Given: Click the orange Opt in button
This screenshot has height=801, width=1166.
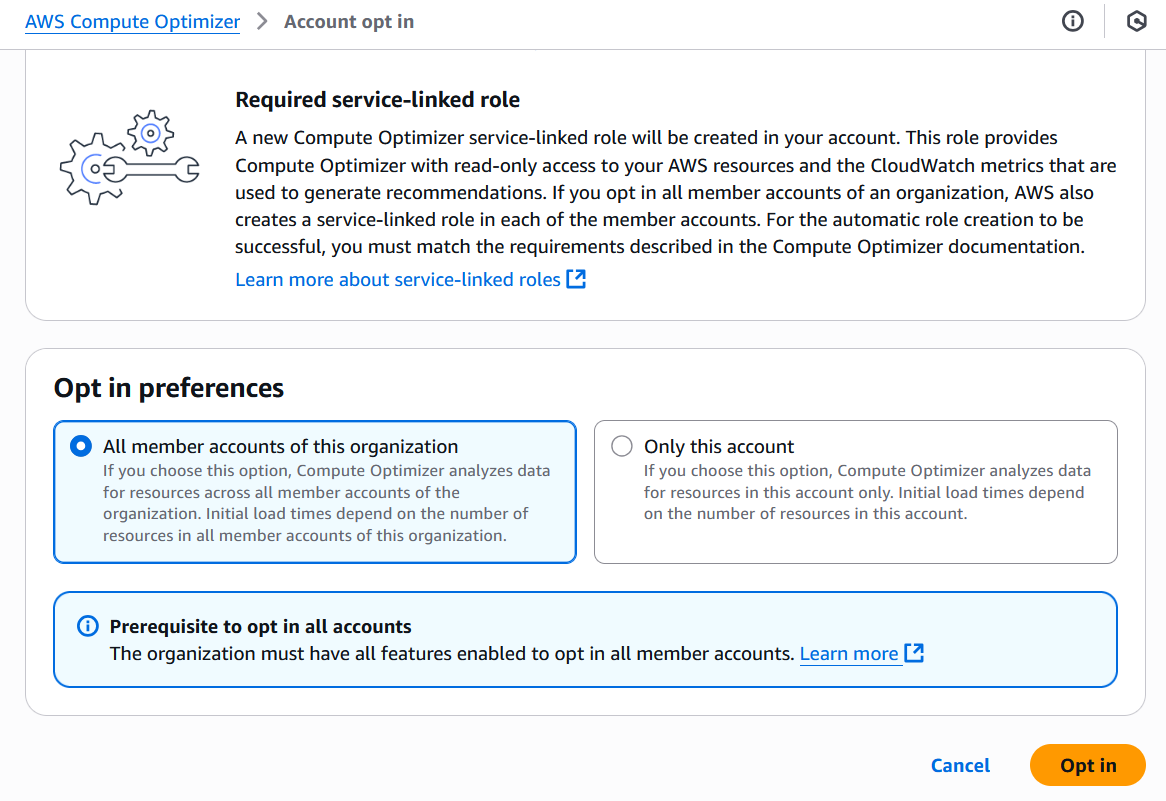Looking at the screenshot, I should click(x=1088, y=765).
